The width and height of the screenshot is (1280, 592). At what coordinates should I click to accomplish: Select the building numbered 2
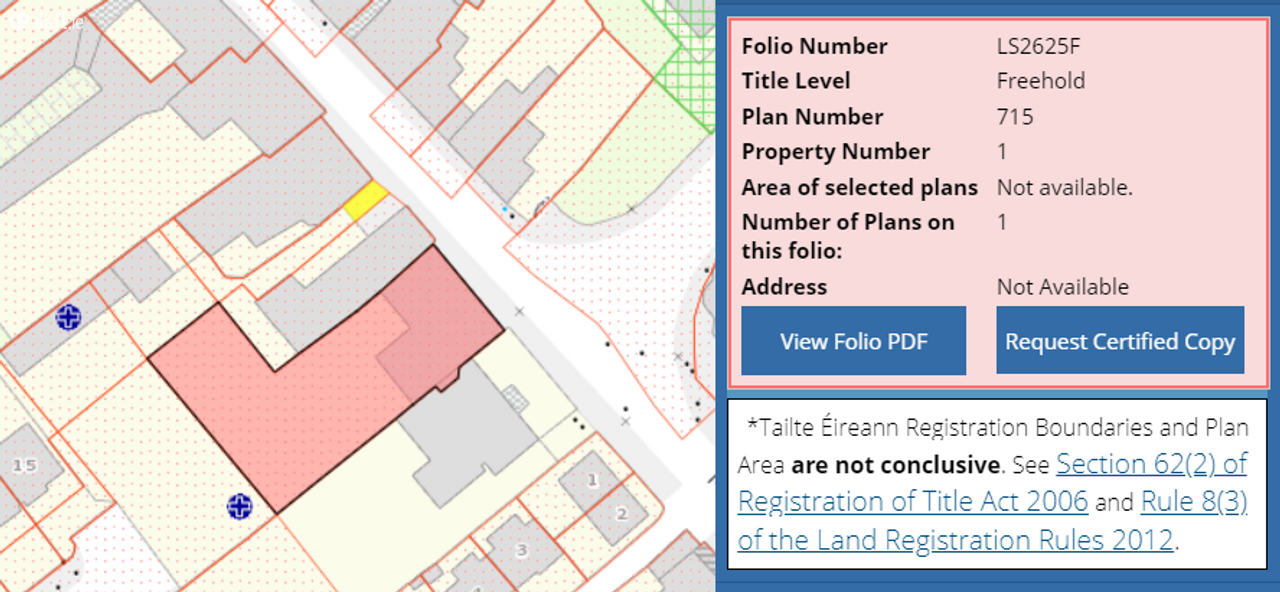click(620, 513)
